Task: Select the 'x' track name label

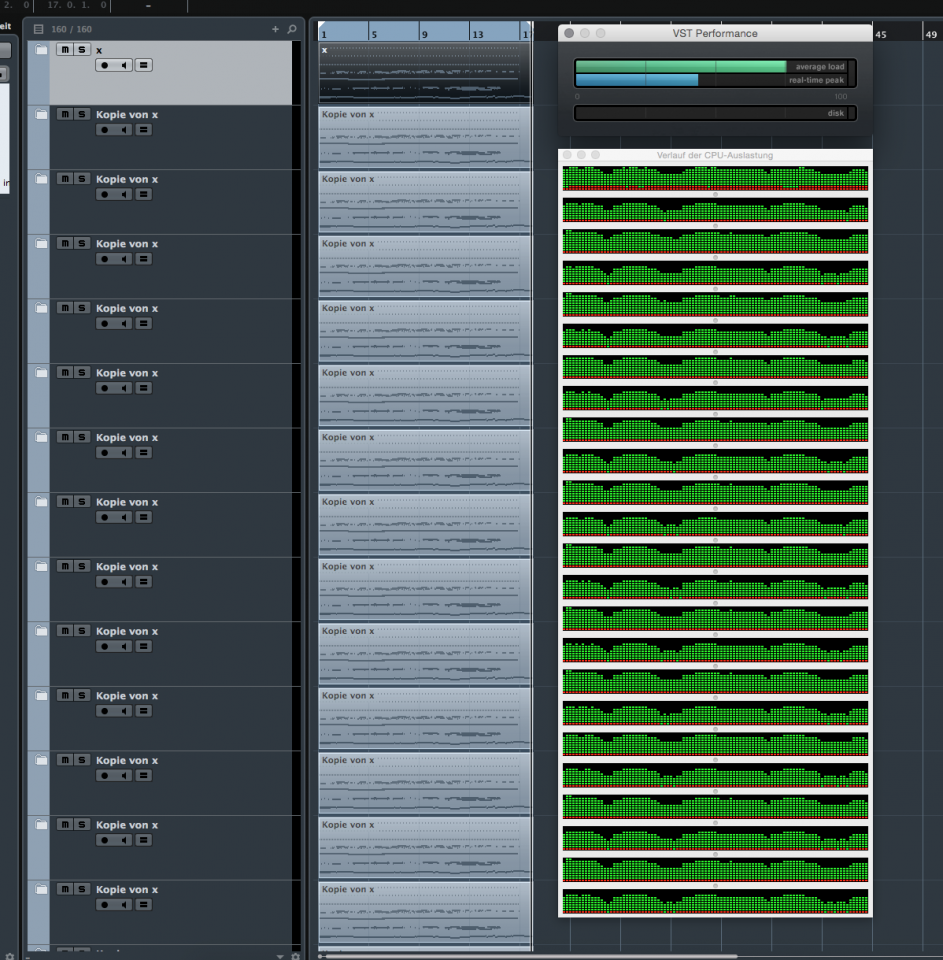Action: 99,50
